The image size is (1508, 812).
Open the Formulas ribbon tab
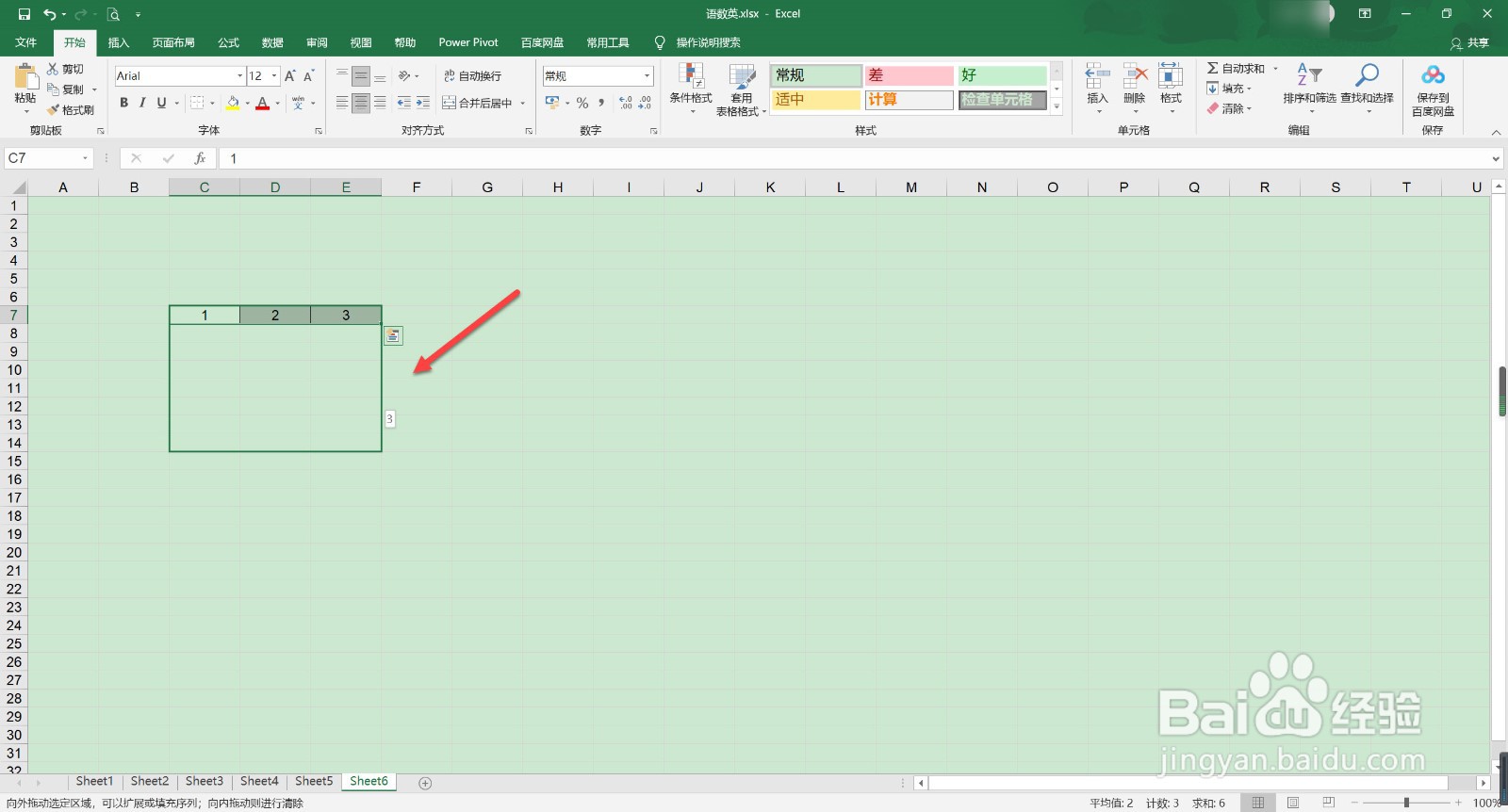[229, 42]
